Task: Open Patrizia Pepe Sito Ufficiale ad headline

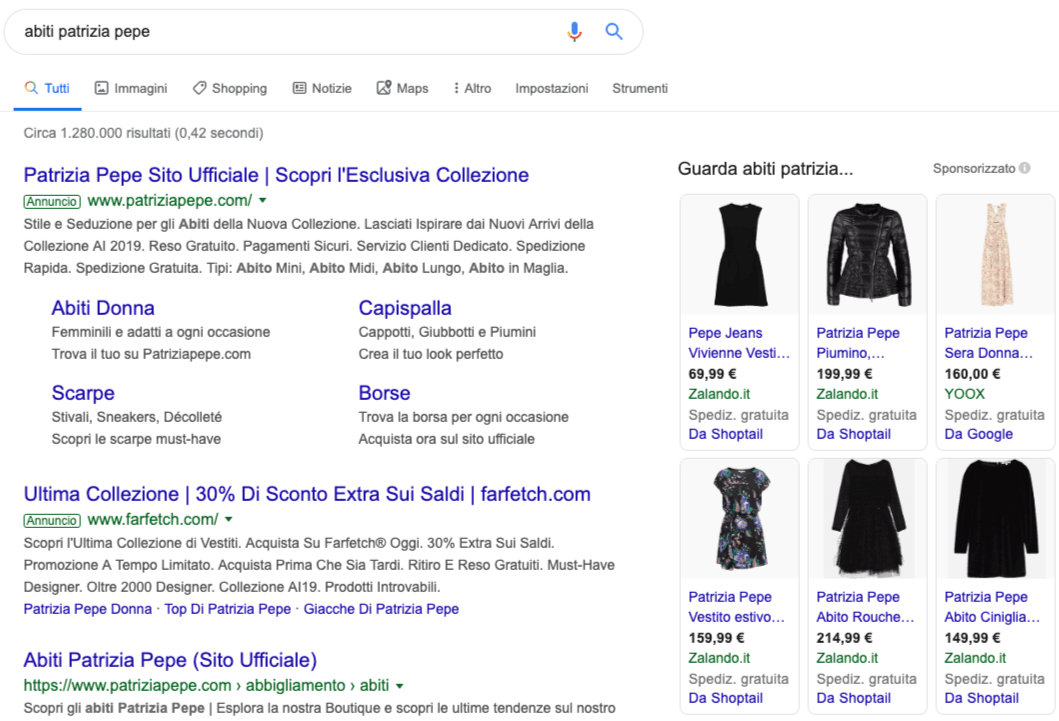Action: [276, 175]
